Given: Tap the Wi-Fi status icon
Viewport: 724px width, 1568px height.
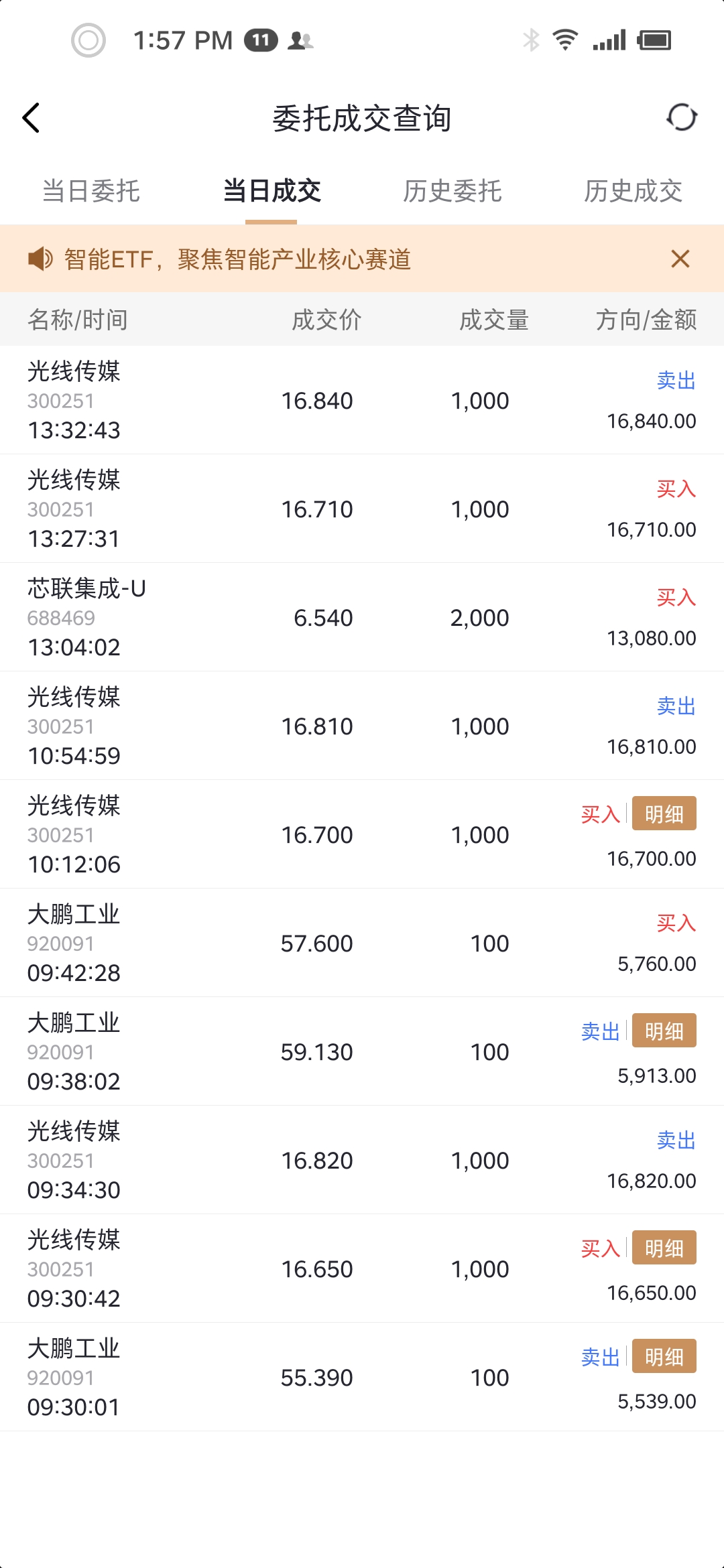Looking at the screenshot, I should [565, 40].
